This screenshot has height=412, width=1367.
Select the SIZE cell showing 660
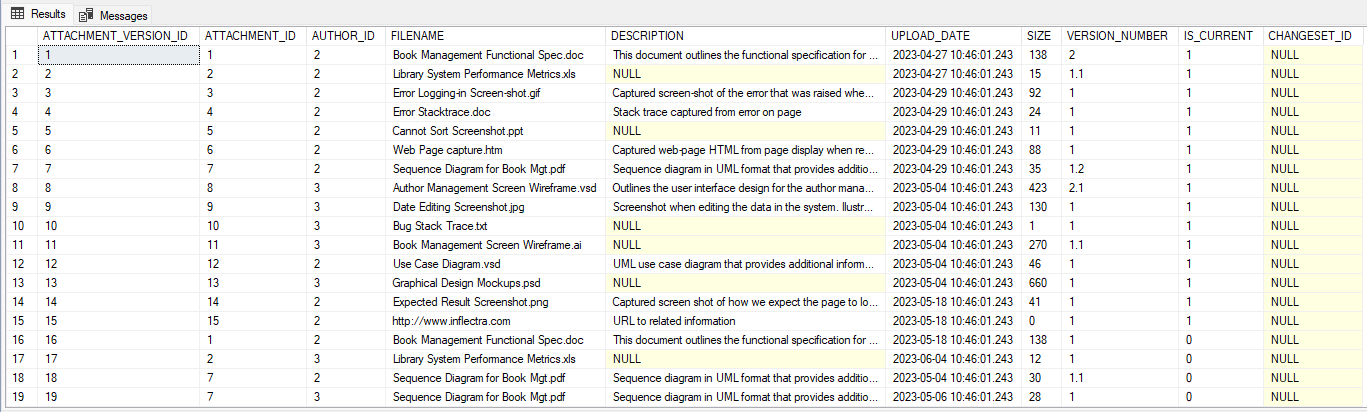1038,283
